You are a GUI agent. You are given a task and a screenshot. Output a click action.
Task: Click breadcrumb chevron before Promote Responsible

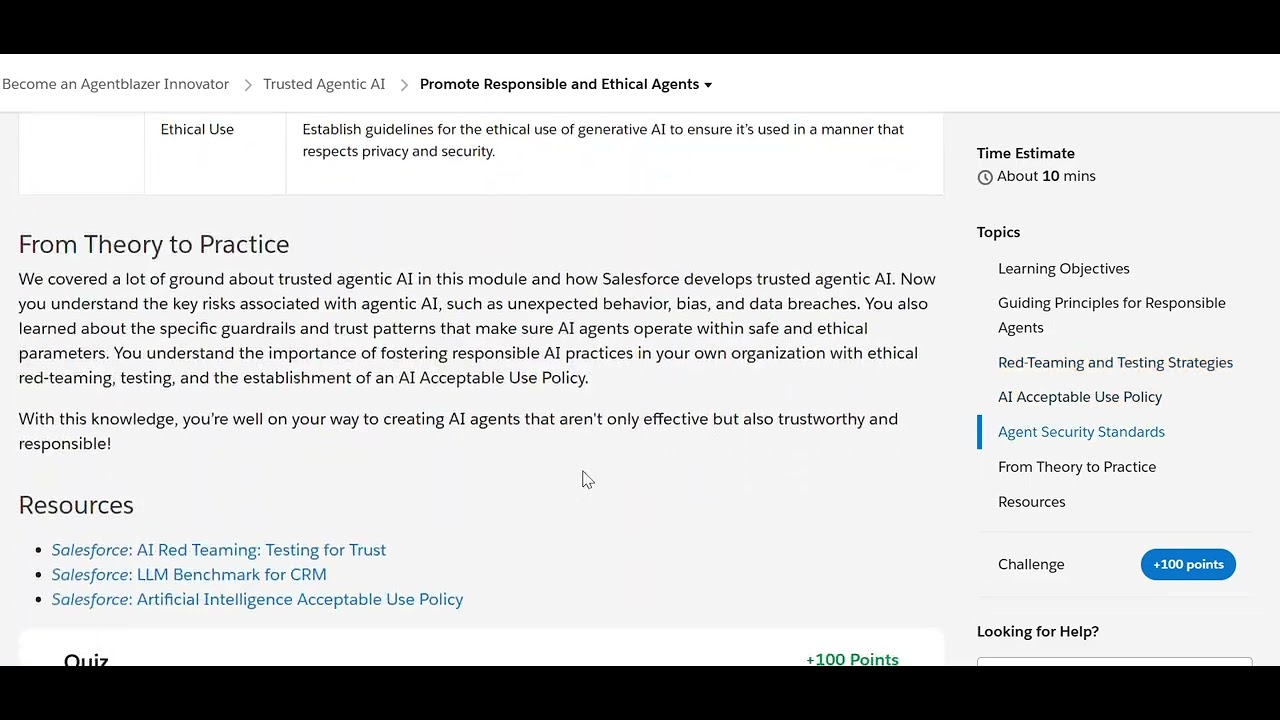tap(404, 85)
